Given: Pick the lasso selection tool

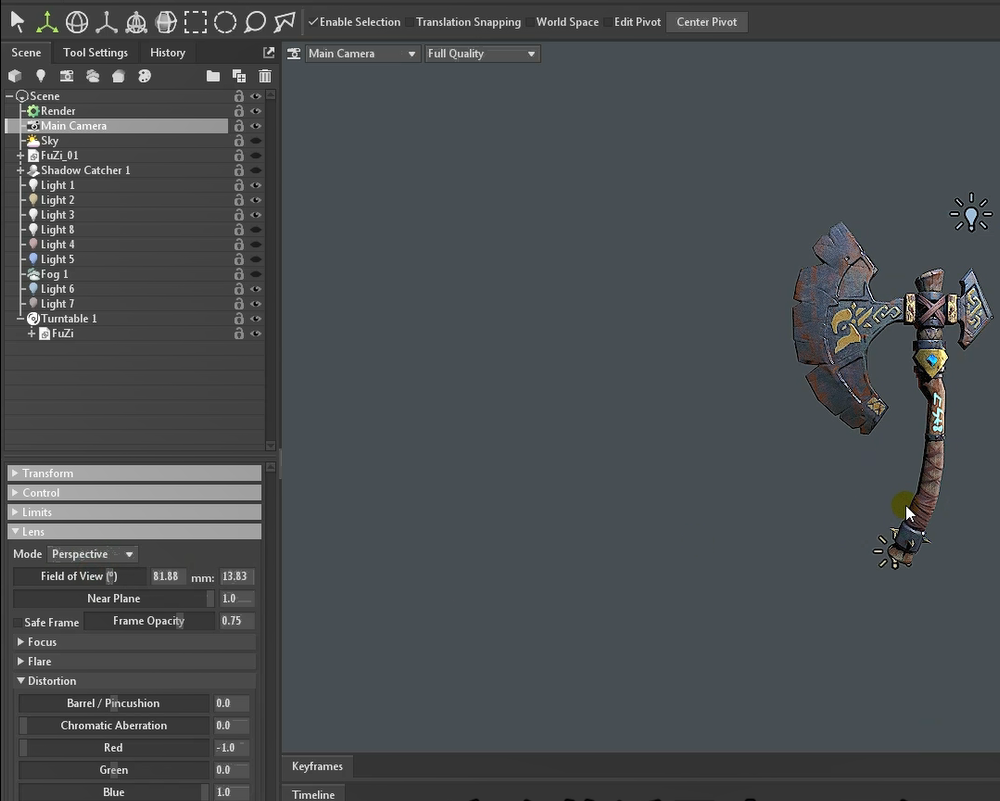Looking at the screenshot, I should point(255,21).
